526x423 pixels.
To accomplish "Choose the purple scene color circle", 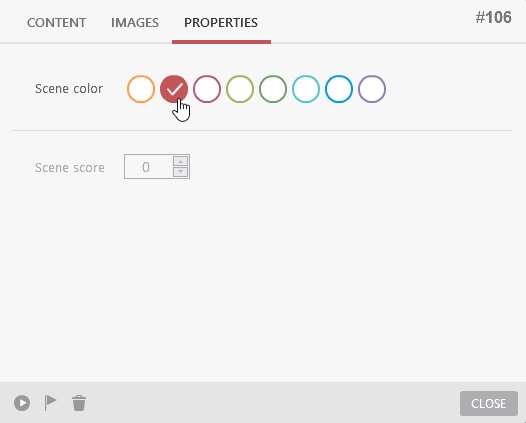I will pyautogui.click(x=372, y=89).
